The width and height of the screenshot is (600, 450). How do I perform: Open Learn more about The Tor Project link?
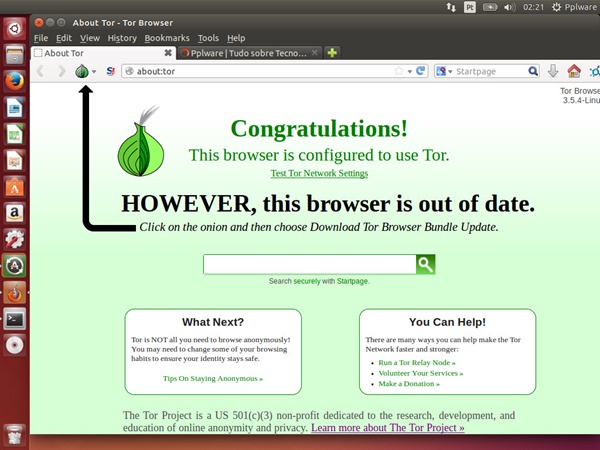pos(388,428)
